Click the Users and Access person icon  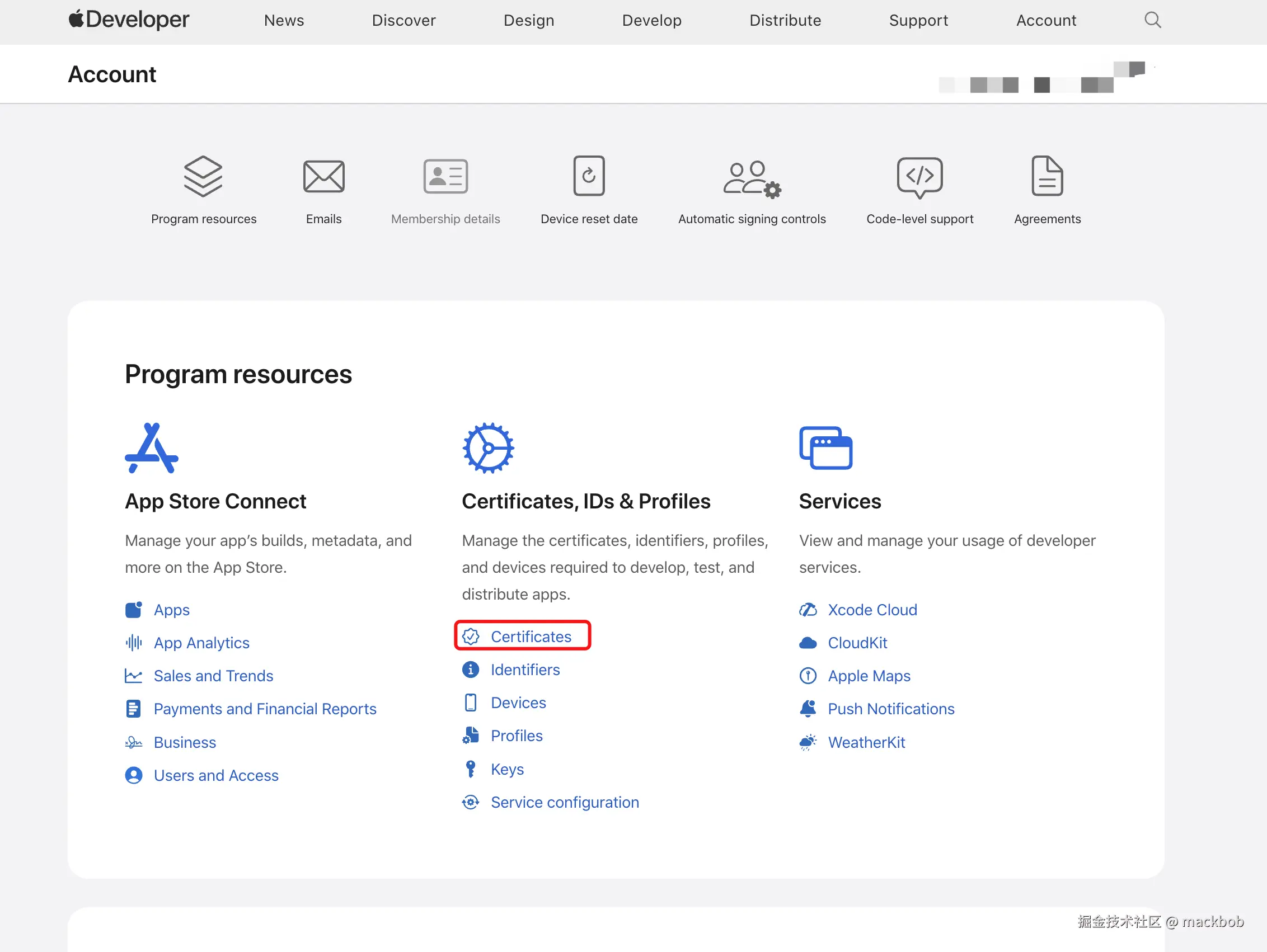133,776
